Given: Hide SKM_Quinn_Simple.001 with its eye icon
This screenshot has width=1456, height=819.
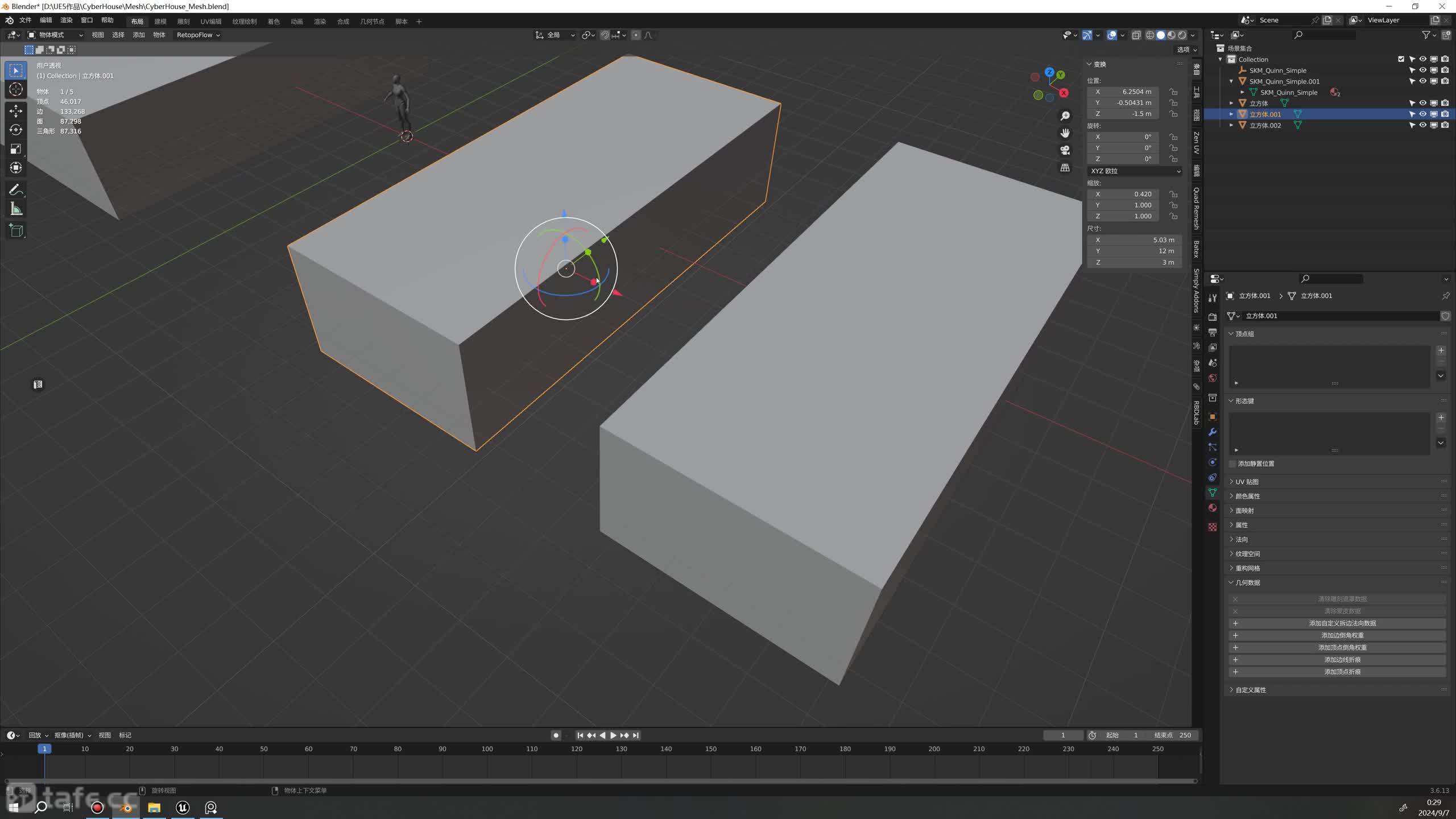Looking at the screenshot, I should 1422,81.
